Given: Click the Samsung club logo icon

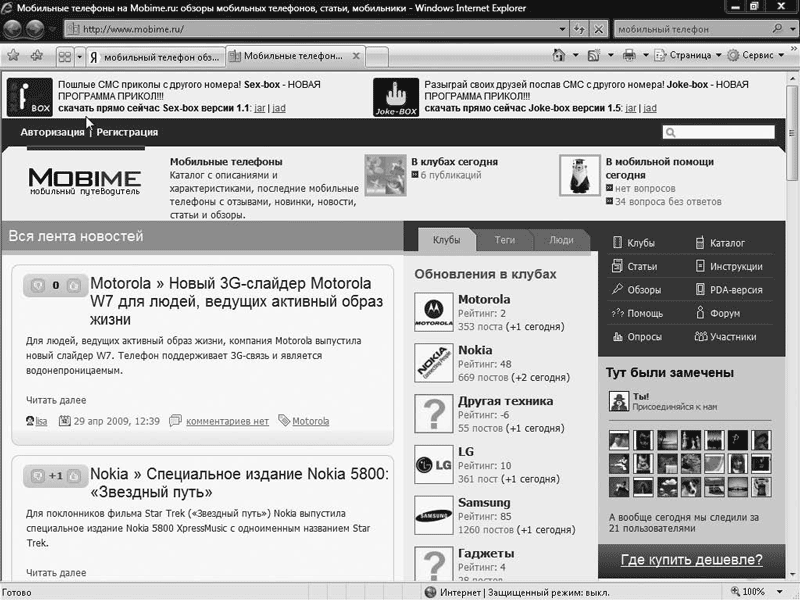Looking at the screenshot, I should point(434,515).
